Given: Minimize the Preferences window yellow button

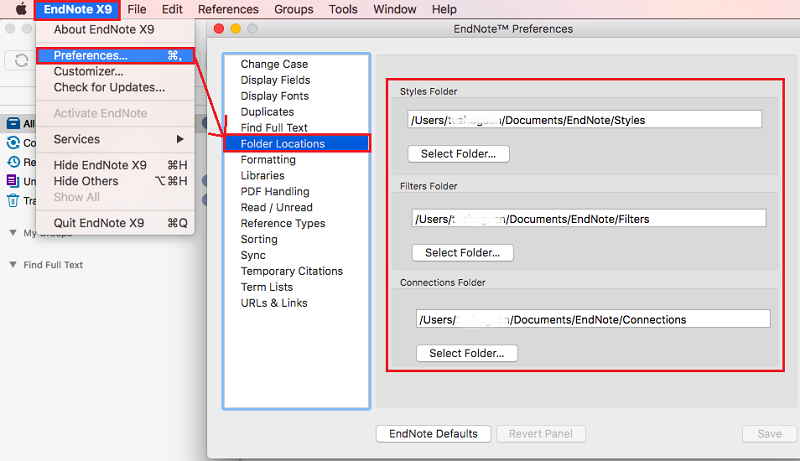Looking at the screenshot, I should 236,29.
